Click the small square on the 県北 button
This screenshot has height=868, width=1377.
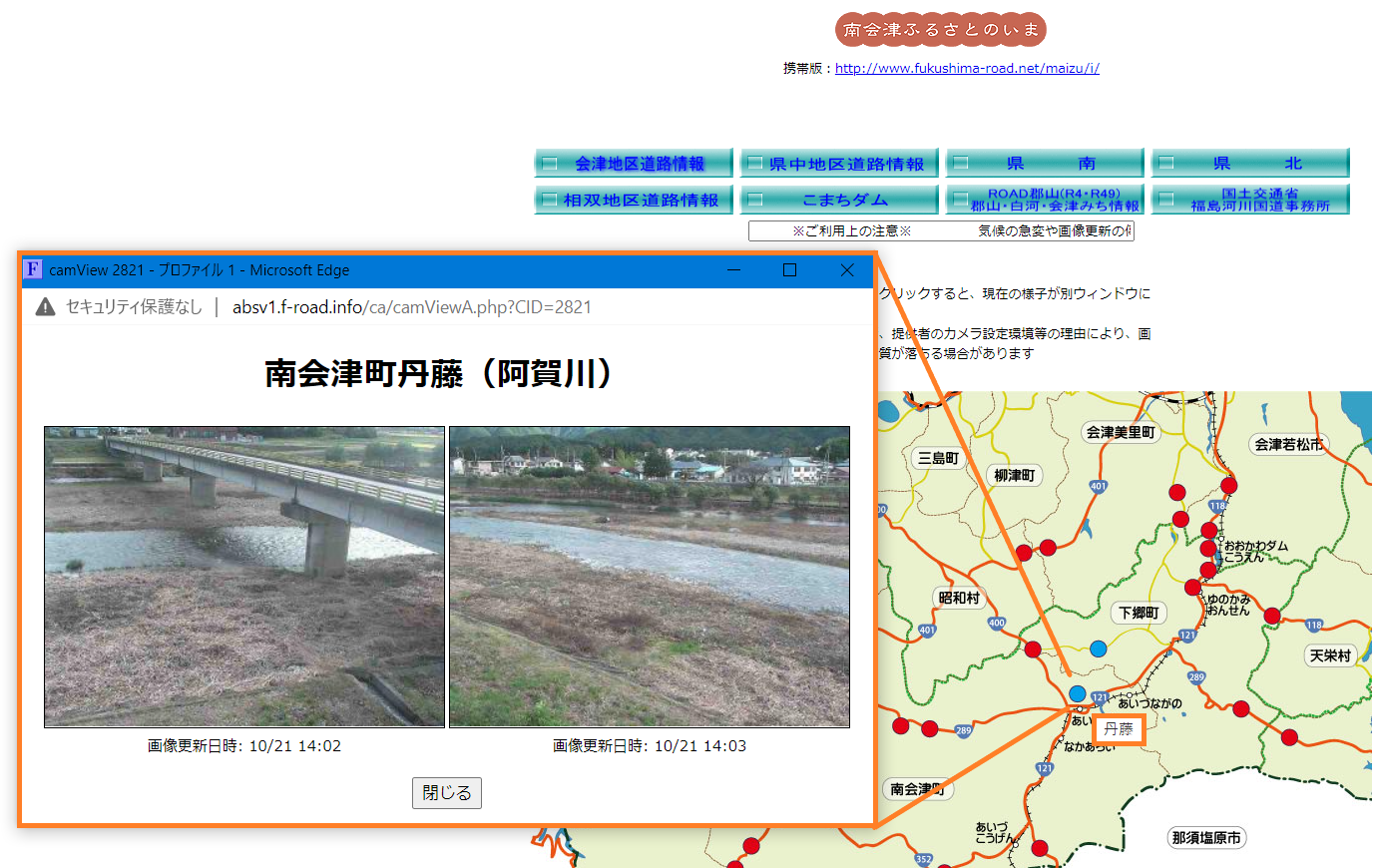point(1167,161)
